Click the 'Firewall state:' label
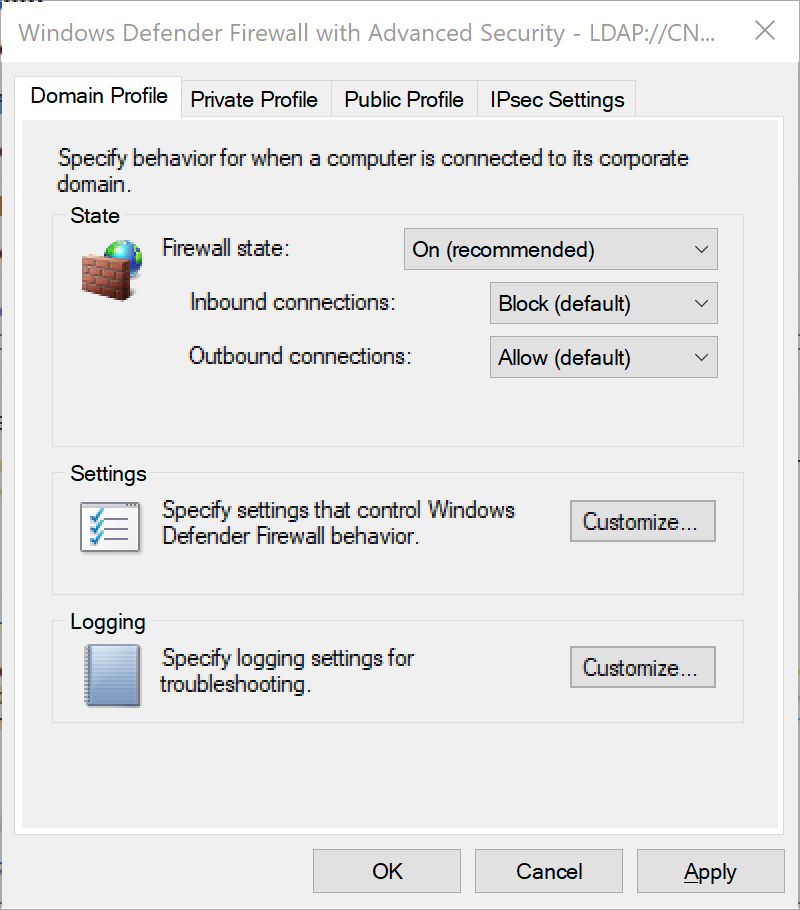Screen dimensions: 800x910 coord(225,248)
